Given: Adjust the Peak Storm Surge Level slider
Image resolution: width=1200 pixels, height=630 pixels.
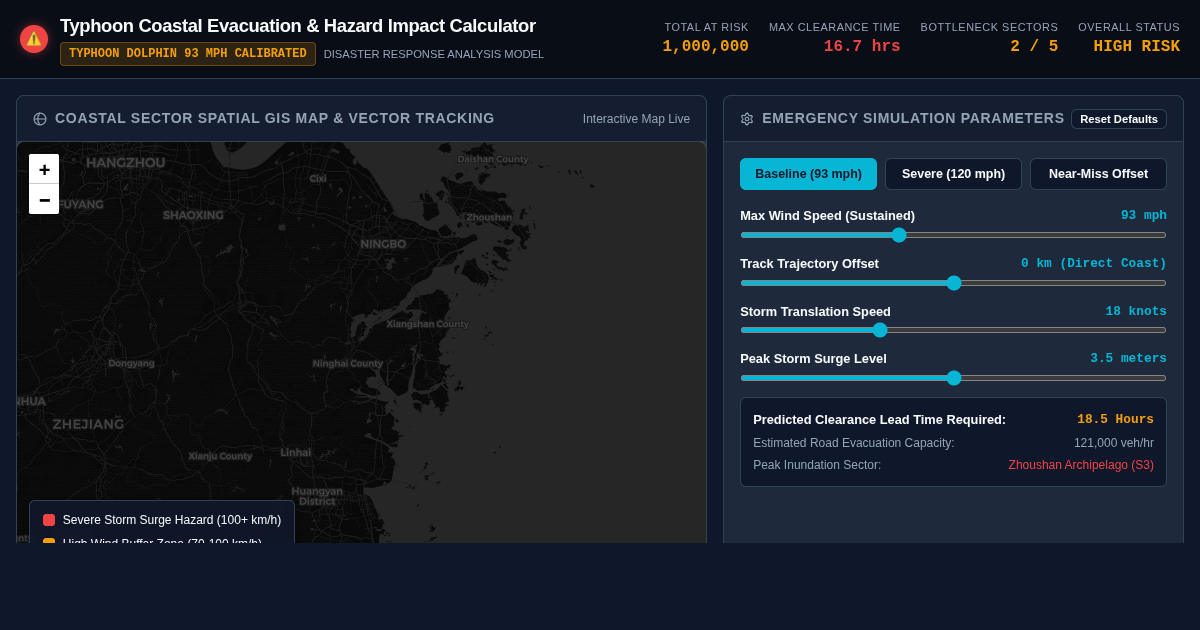Looking at the screenshot, I should tap(953, 378).
